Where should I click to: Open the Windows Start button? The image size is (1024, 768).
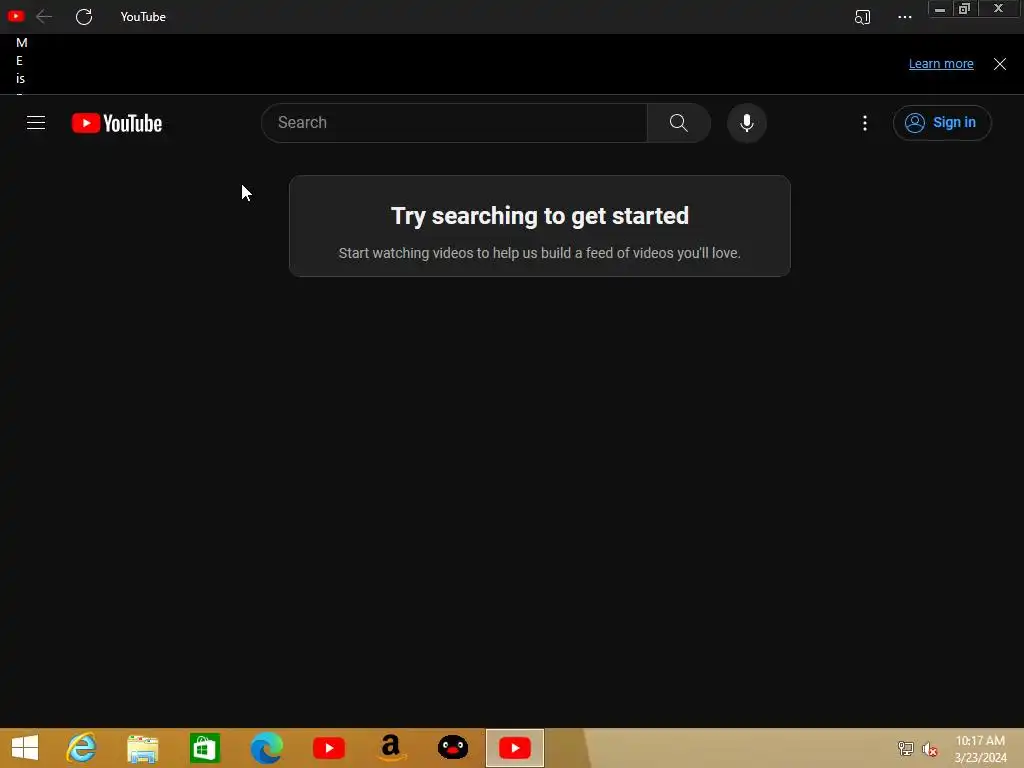click(x=25, y=748)
